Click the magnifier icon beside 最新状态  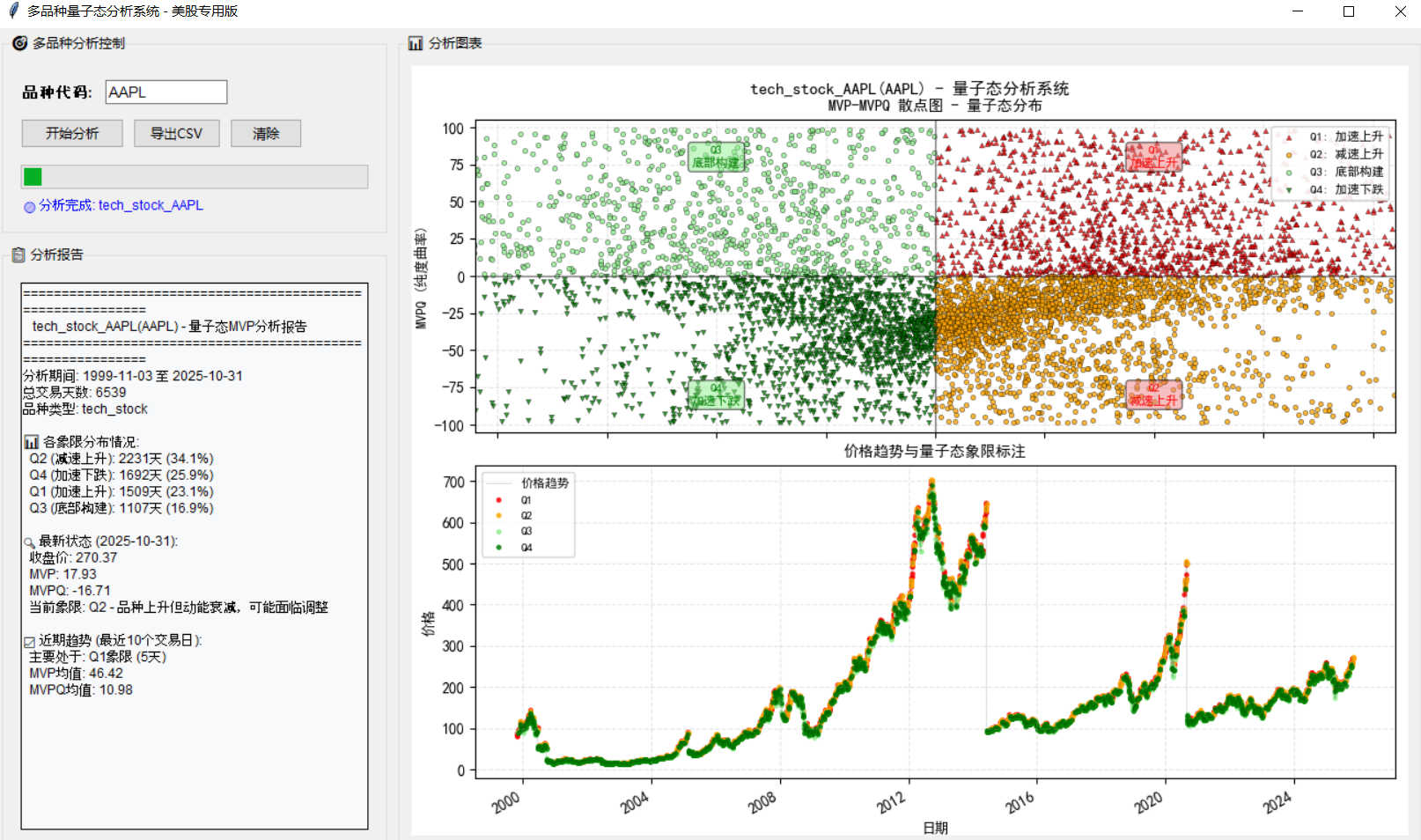pos(30,542)
